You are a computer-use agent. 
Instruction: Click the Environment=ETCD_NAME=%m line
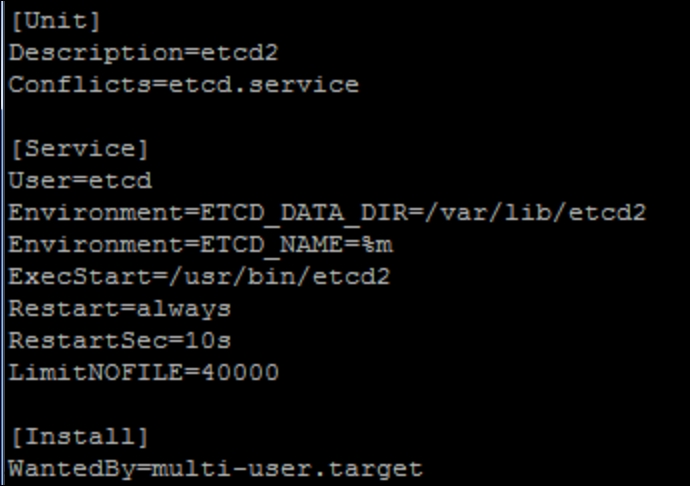click(201, 245)
